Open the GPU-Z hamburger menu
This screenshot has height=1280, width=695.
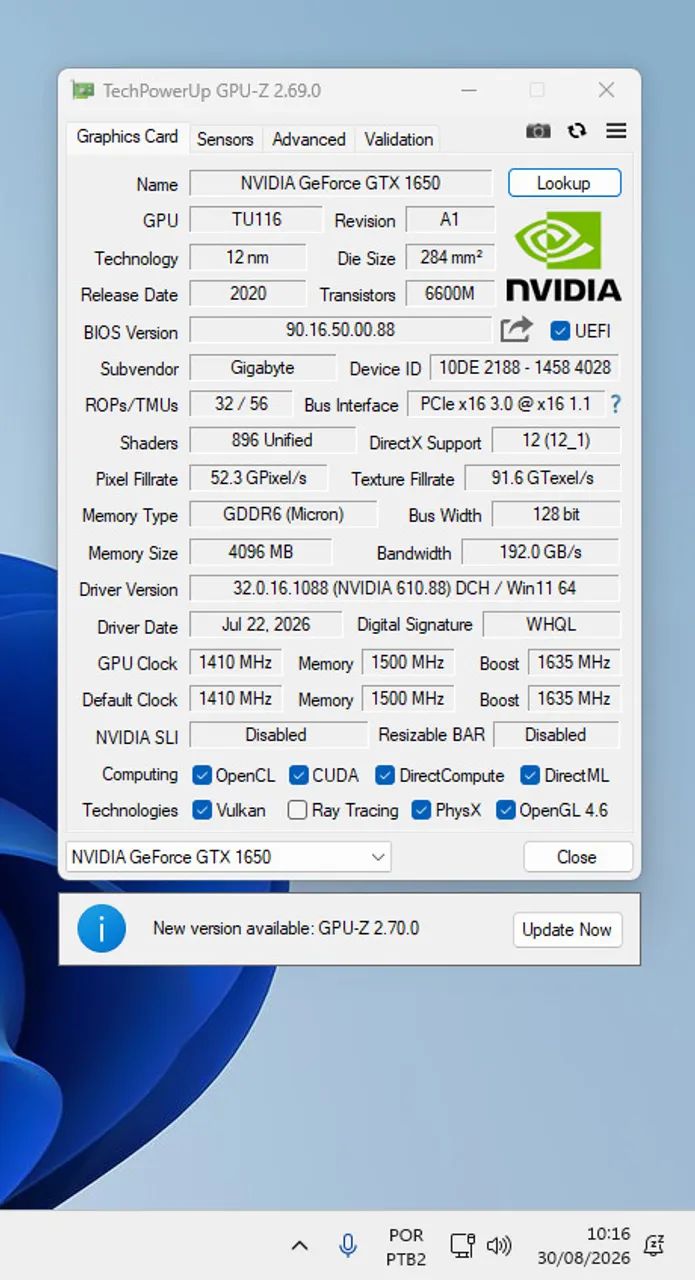coord(616,131)
